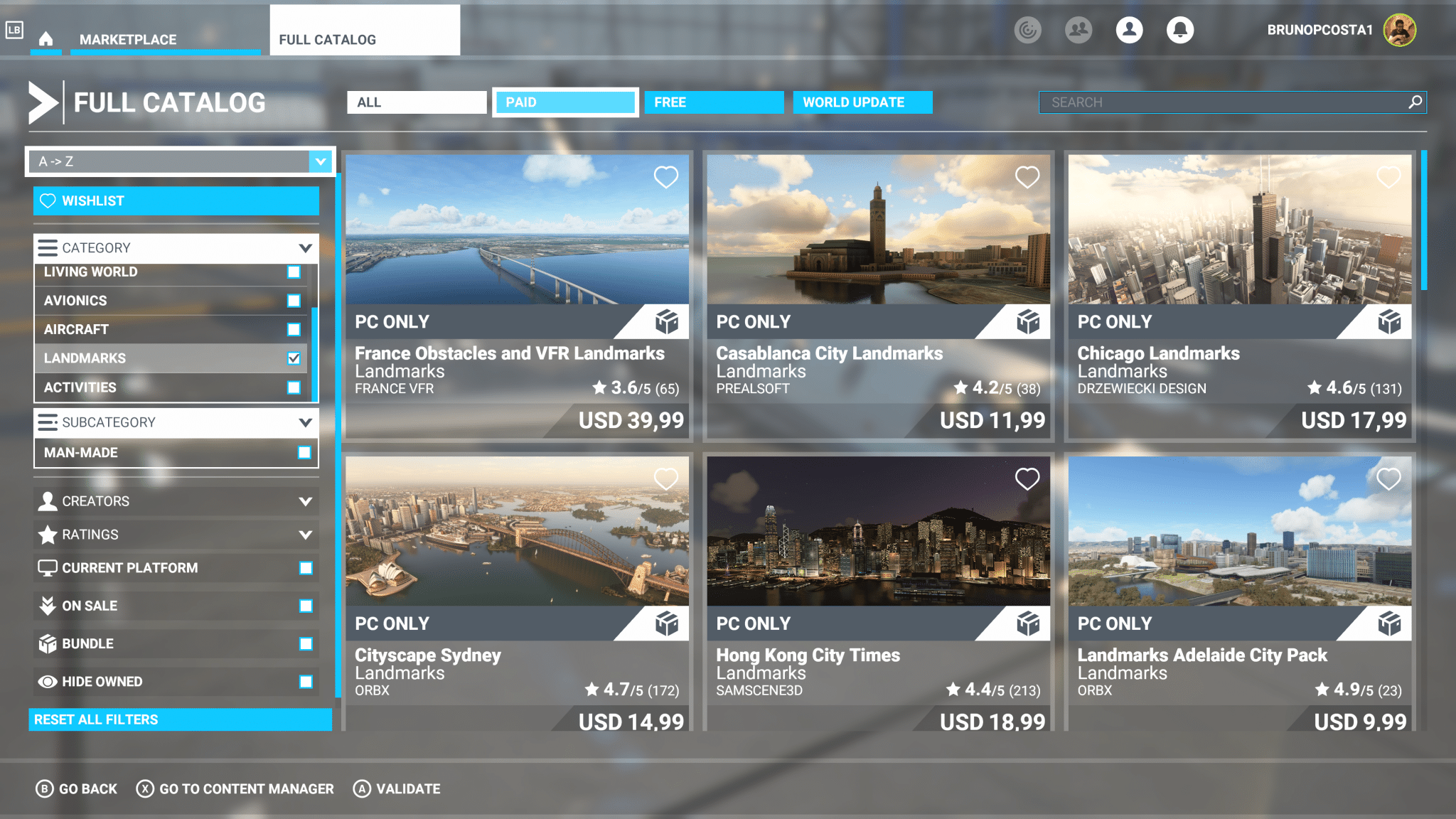Viewport: 1456px width, 819px height.
Task: Open the notifications bell icon
Action: coord(1179,30)
